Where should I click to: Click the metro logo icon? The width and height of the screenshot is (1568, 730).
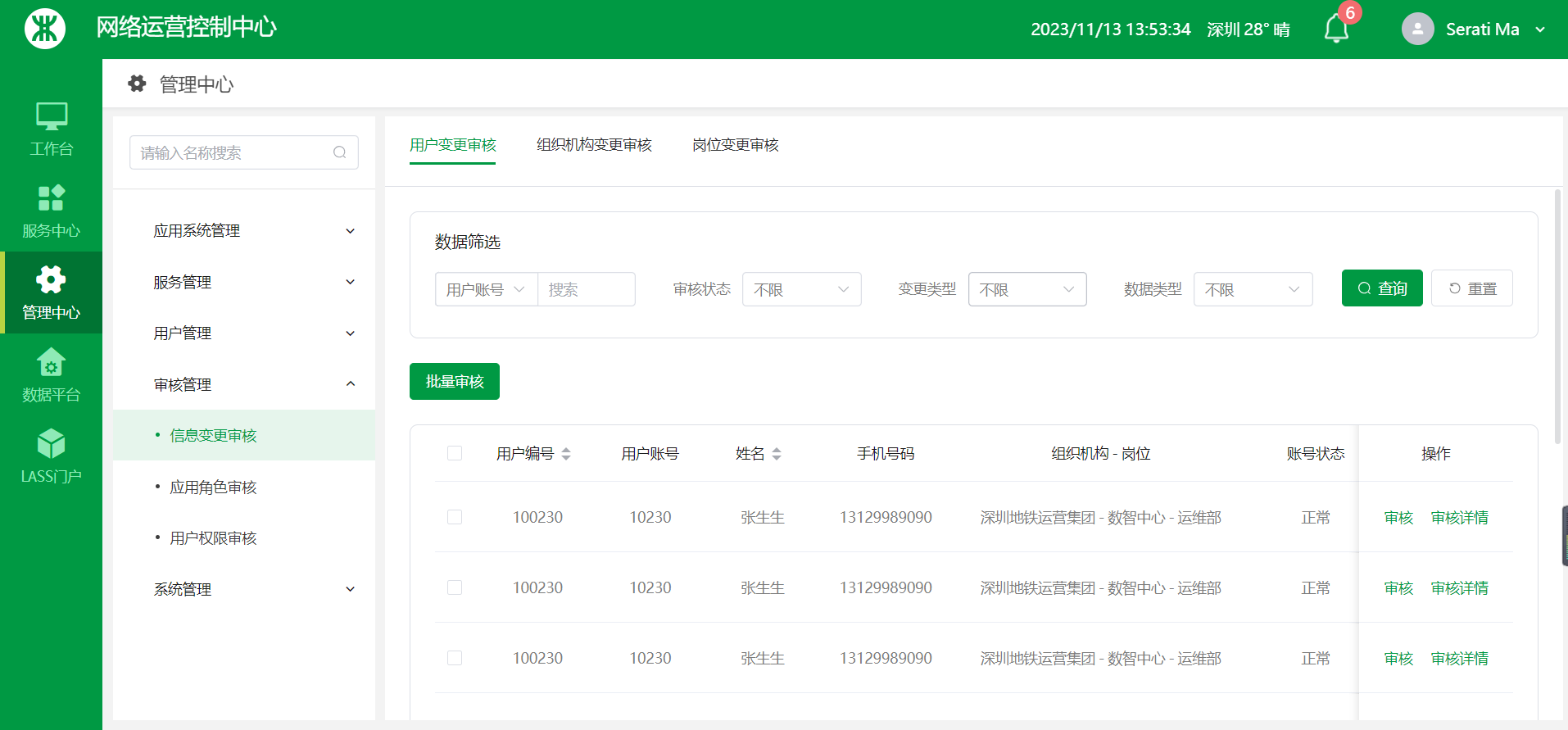coord(45,29)
